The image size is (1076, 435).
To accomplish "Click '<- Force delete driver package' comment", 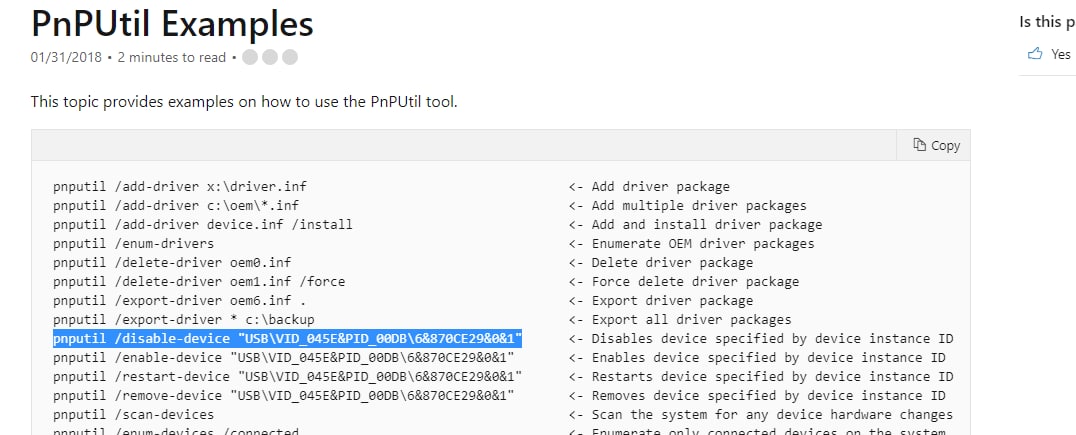I will pyautogui.click(x=683, y=281).
